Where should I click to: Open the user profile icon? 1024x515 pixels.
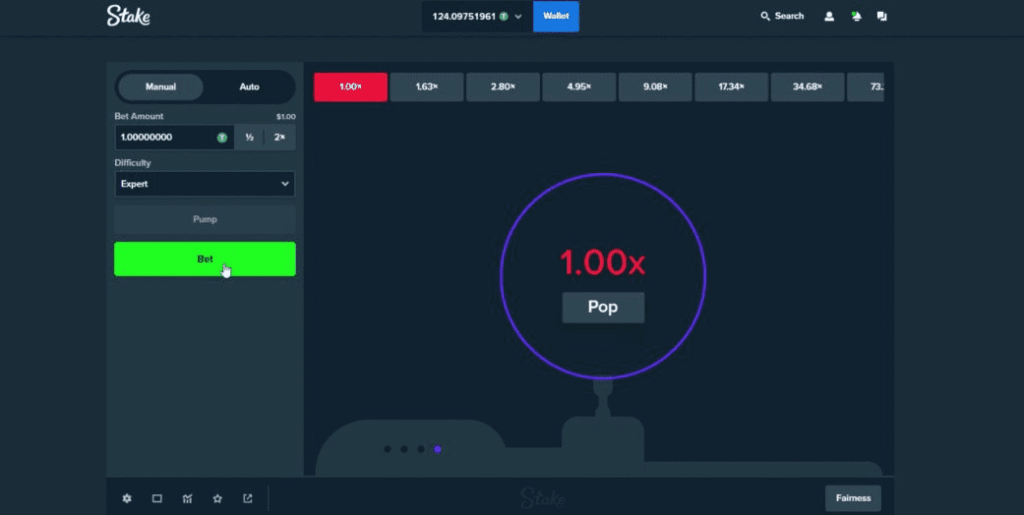(x=829, y=16)
